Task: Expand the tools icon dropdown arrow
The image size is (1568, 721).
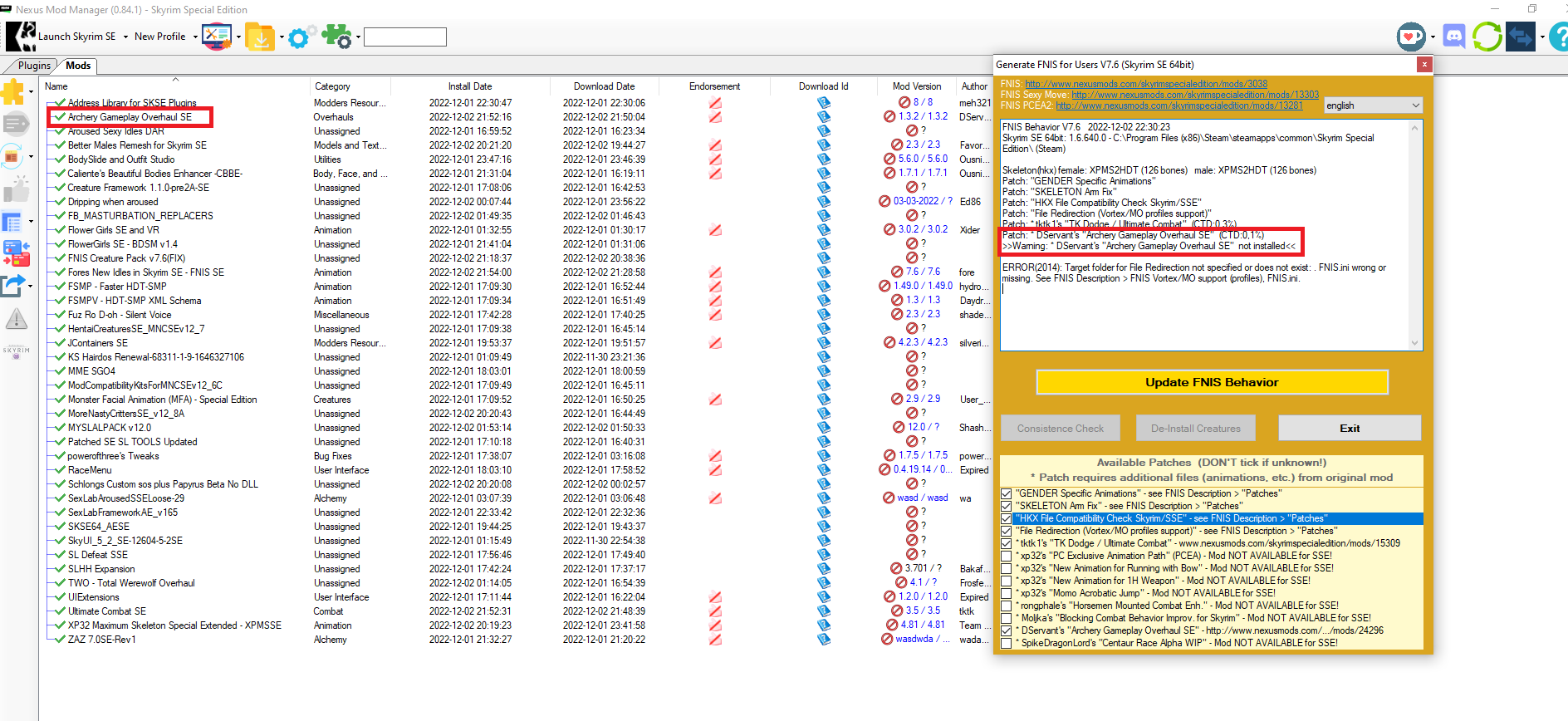Action: coord(238,37)
